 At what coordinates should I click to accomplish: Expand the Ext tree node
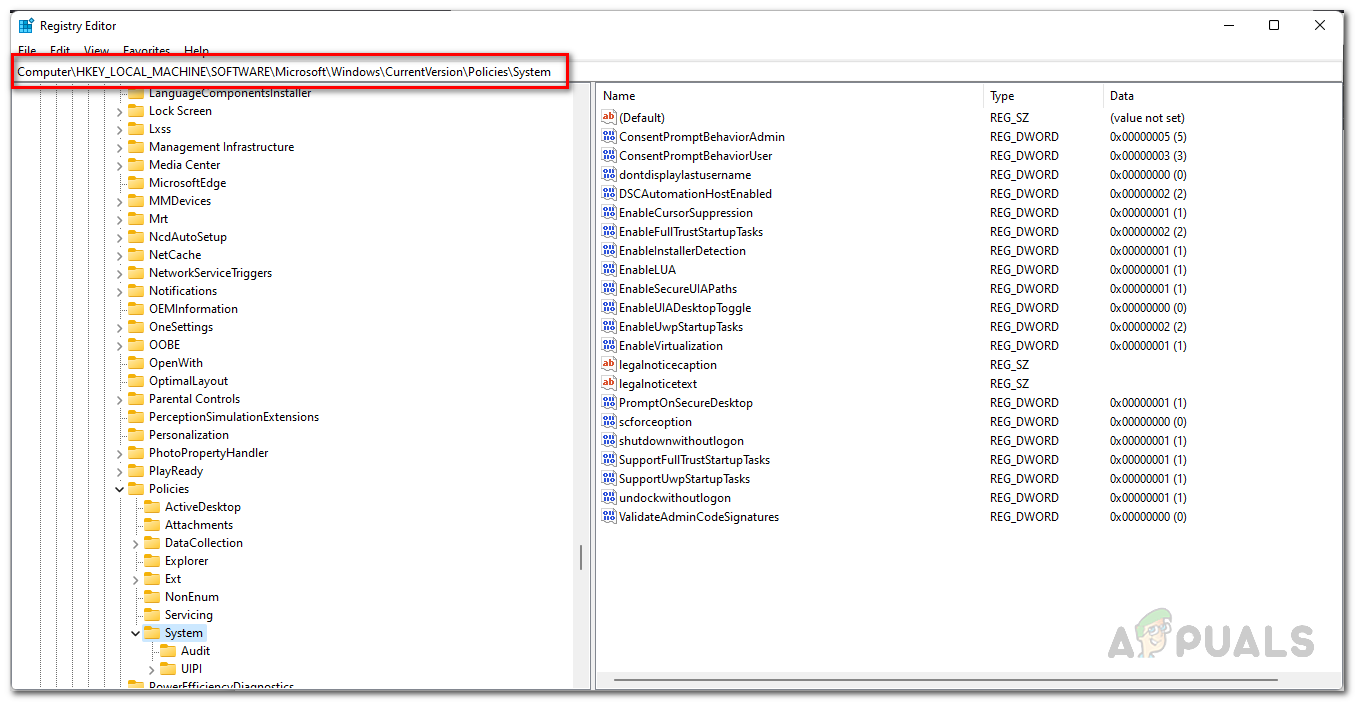pos(136,579)
